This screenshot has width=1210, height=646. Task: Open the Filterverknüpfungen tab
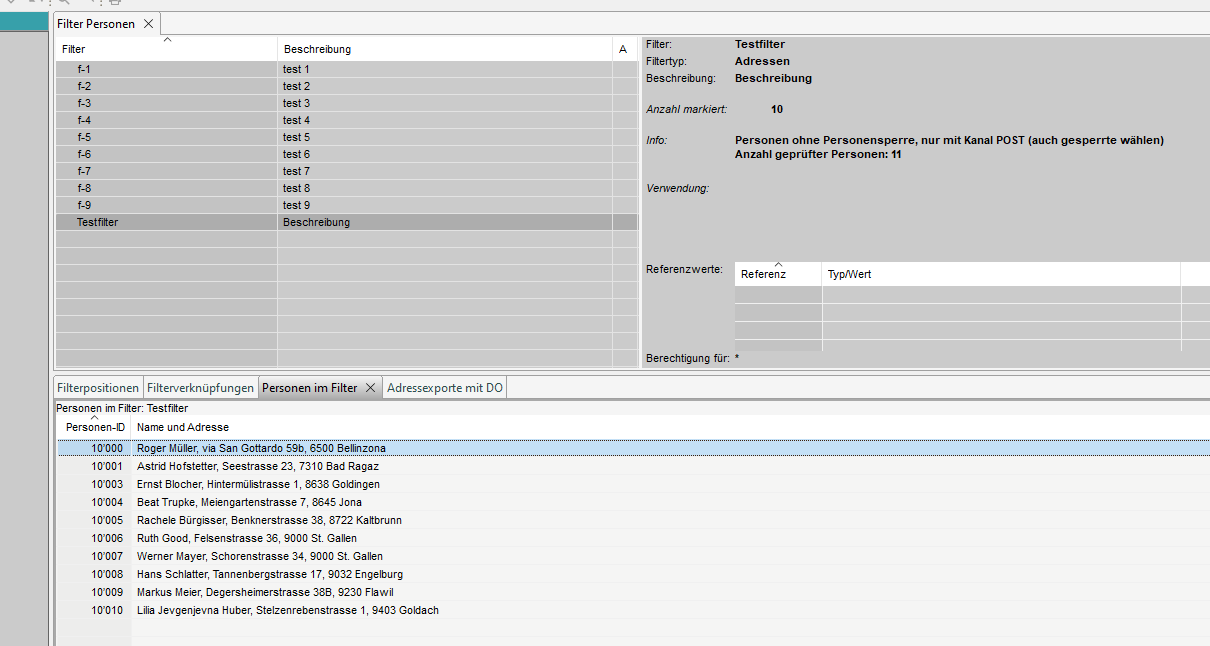200,388
